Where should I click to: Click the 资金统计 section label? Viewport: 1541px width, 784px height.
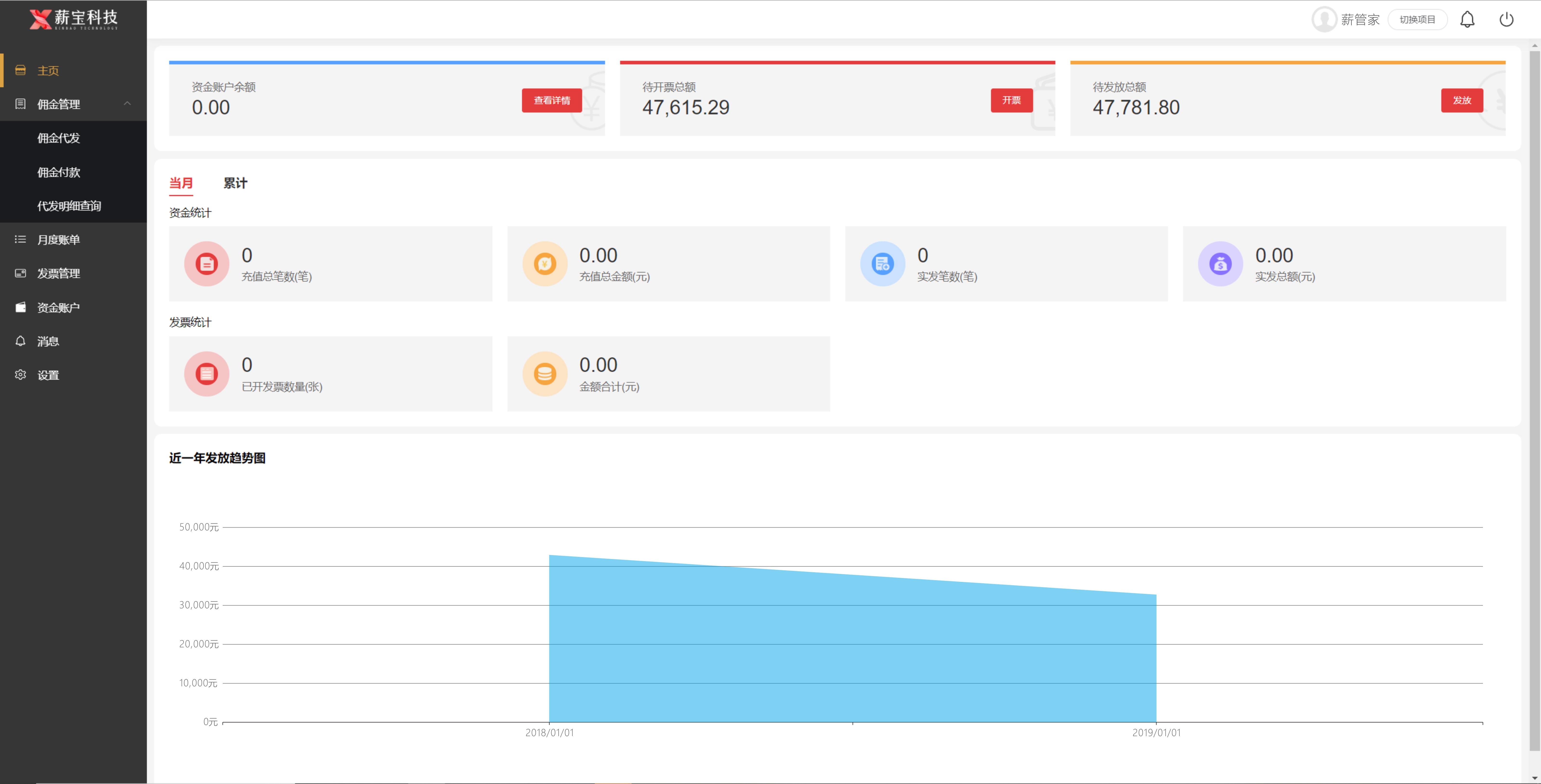[190, 213]
